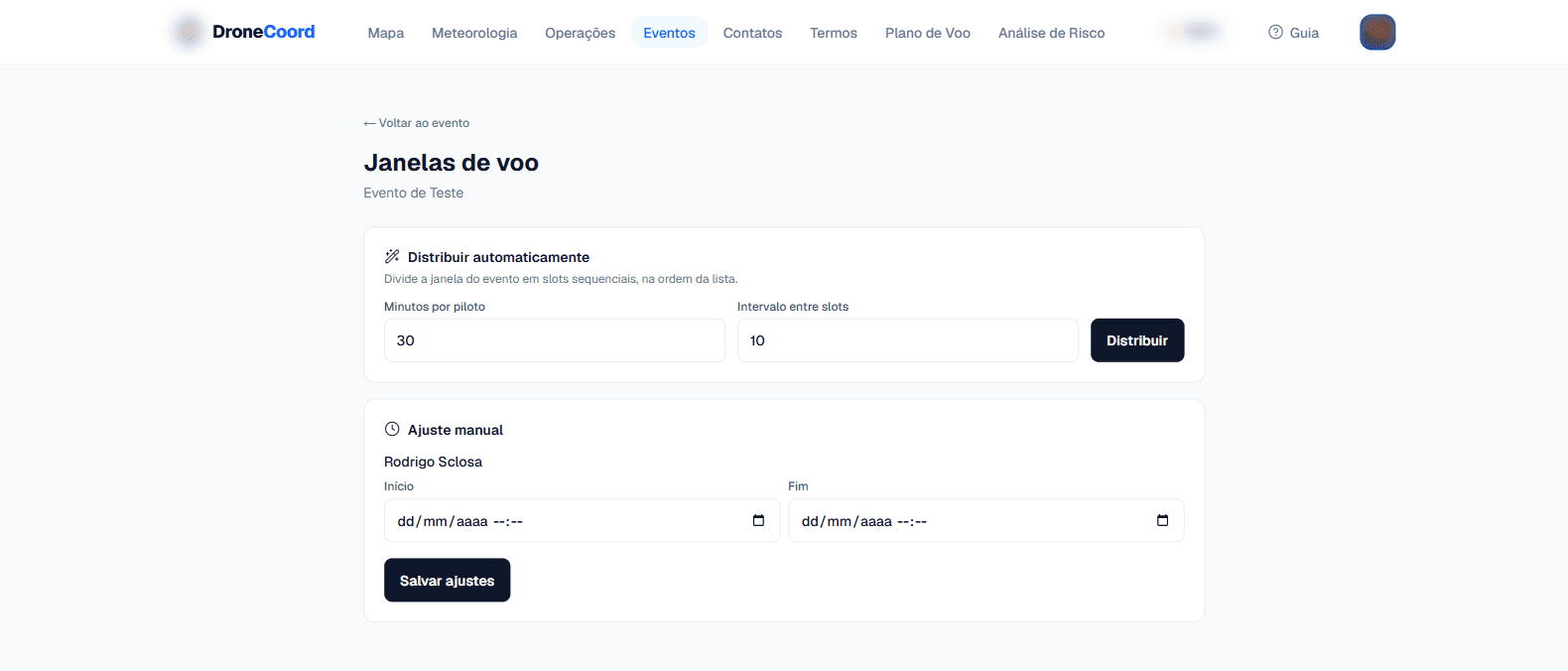Screen dimensions: 1568x671
Task: Click the Distribuir automaticamente title
Action: pyautogui.click(x=498, y=257)
